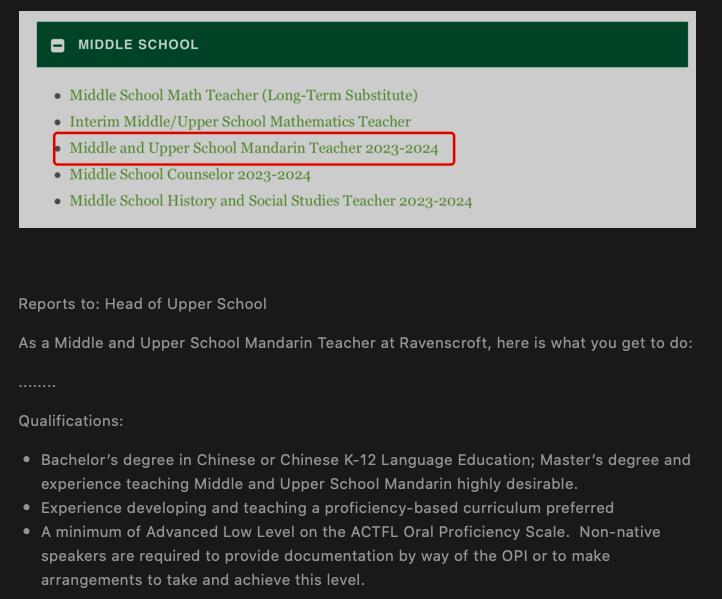Open Middle and Upper School Mandarin Teacher 2023-2024

pos(254,148)
